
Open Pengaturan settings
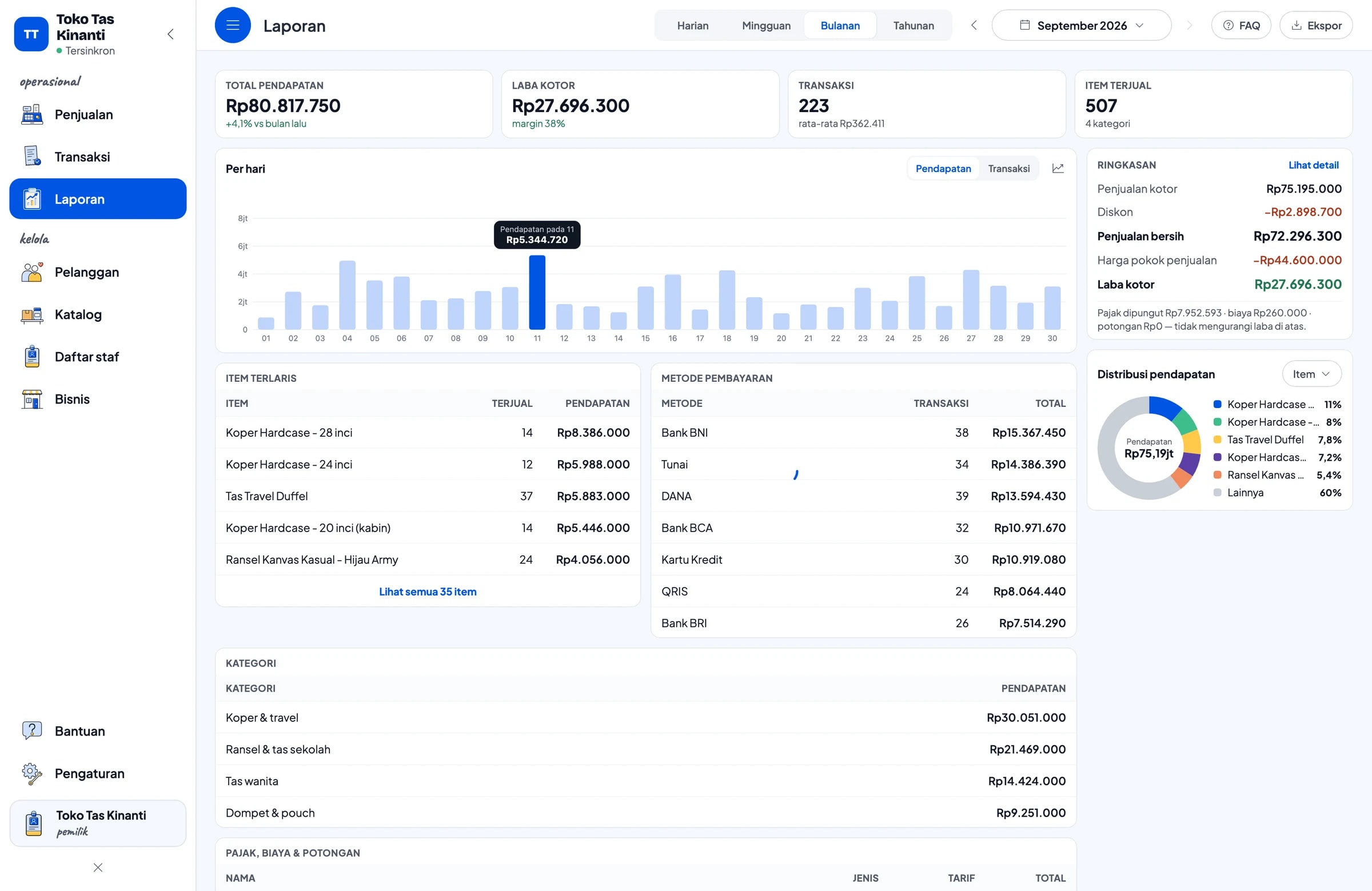coord(97,773)
